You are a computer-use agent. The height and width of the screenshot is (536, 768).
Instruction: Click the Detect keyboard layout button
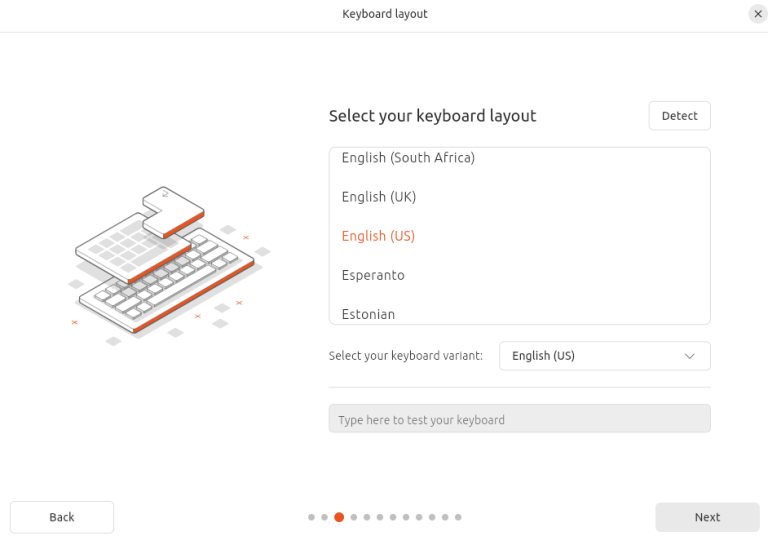pyautogui.click(x=679, y=116)
